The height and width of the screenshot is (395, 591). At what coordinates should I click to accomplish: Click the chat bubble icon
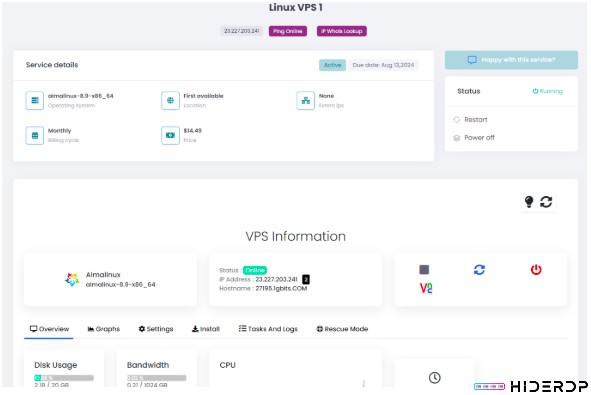coord(472,60)
